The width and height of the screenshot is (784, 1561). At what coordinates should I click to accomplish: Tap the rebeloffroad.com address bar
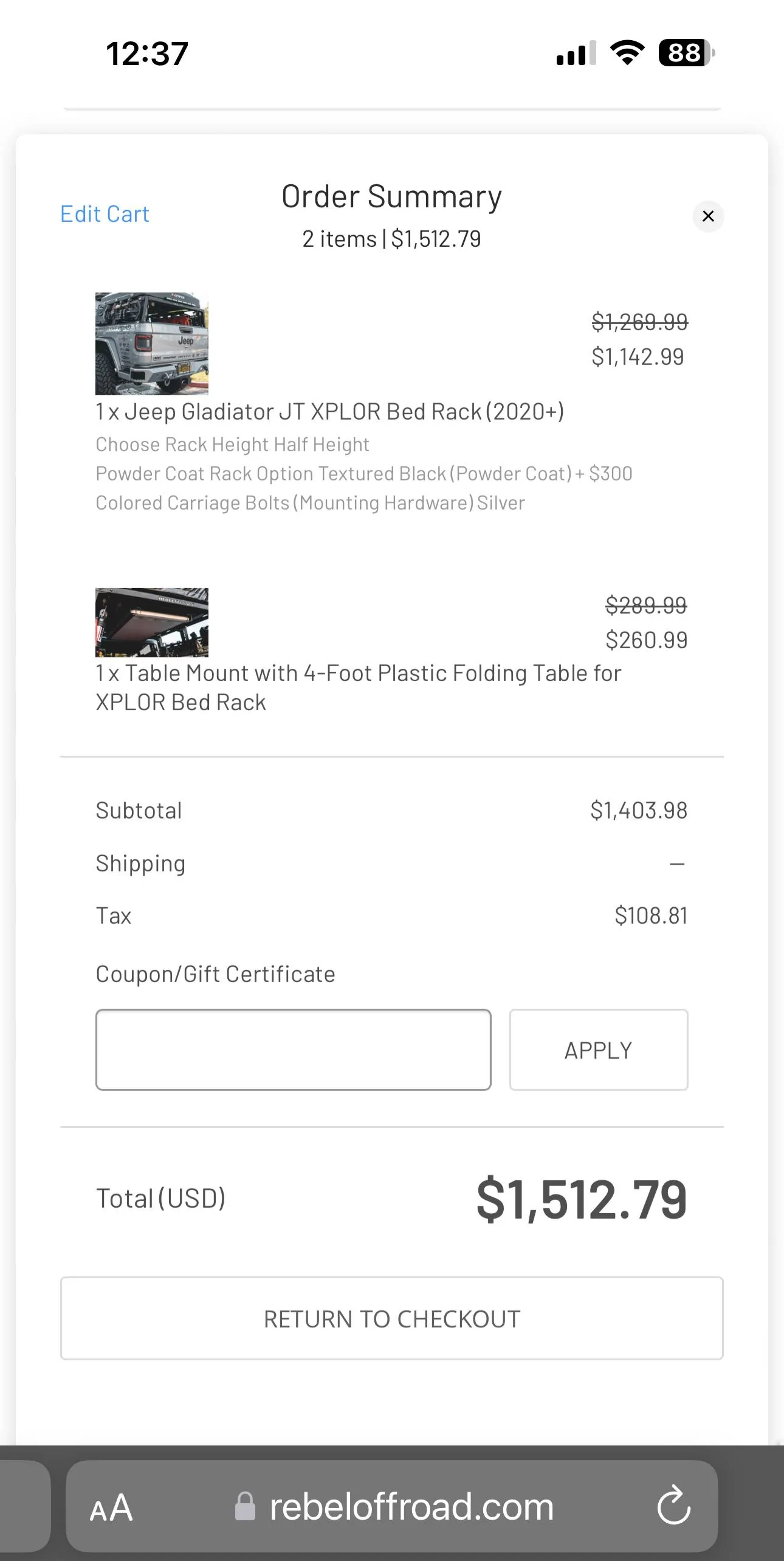coord(392,1506)
